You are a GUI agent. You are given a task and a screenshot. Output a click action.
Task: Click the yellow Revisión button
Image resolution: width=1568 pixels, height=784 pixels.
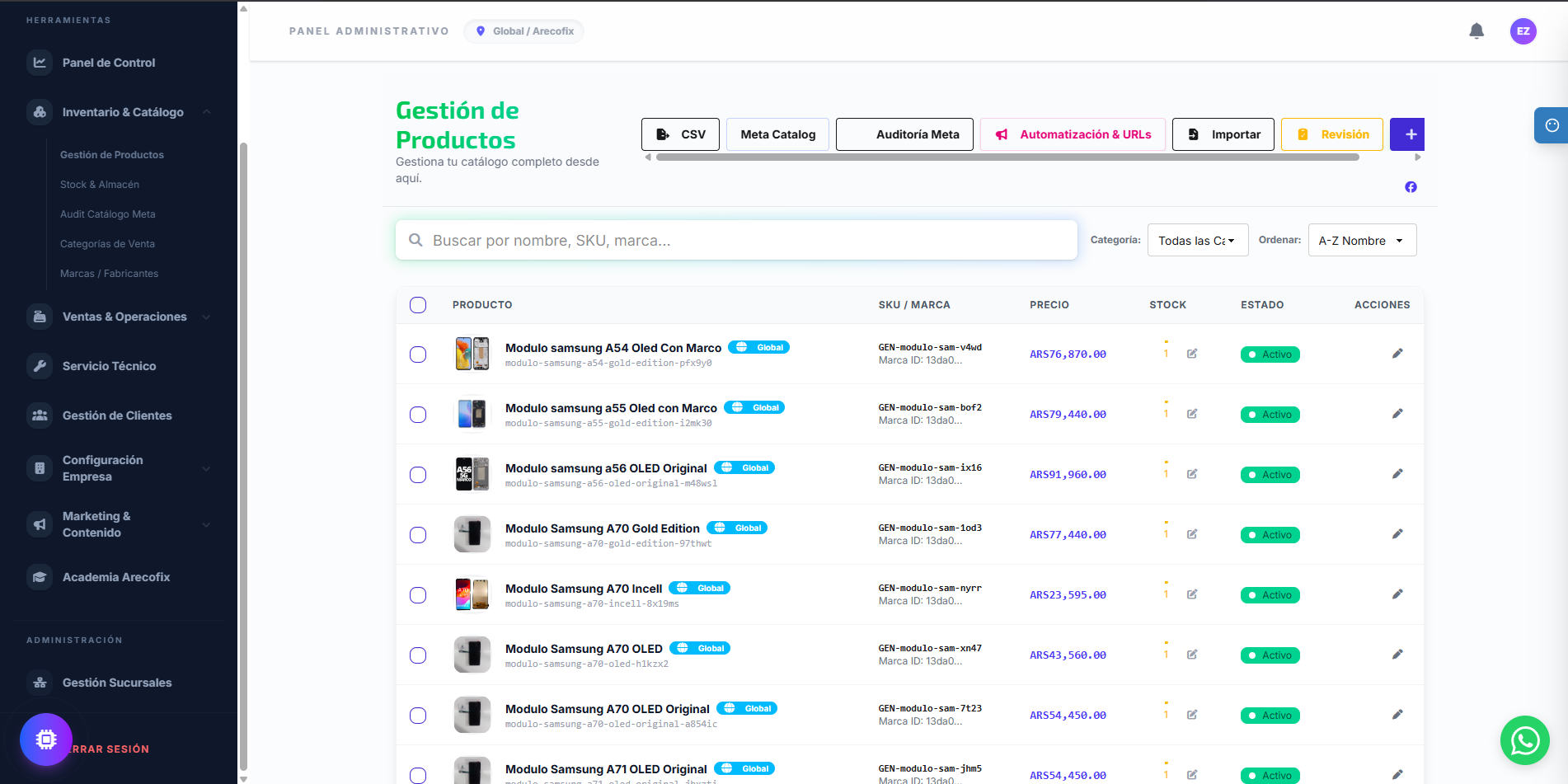1332,134
